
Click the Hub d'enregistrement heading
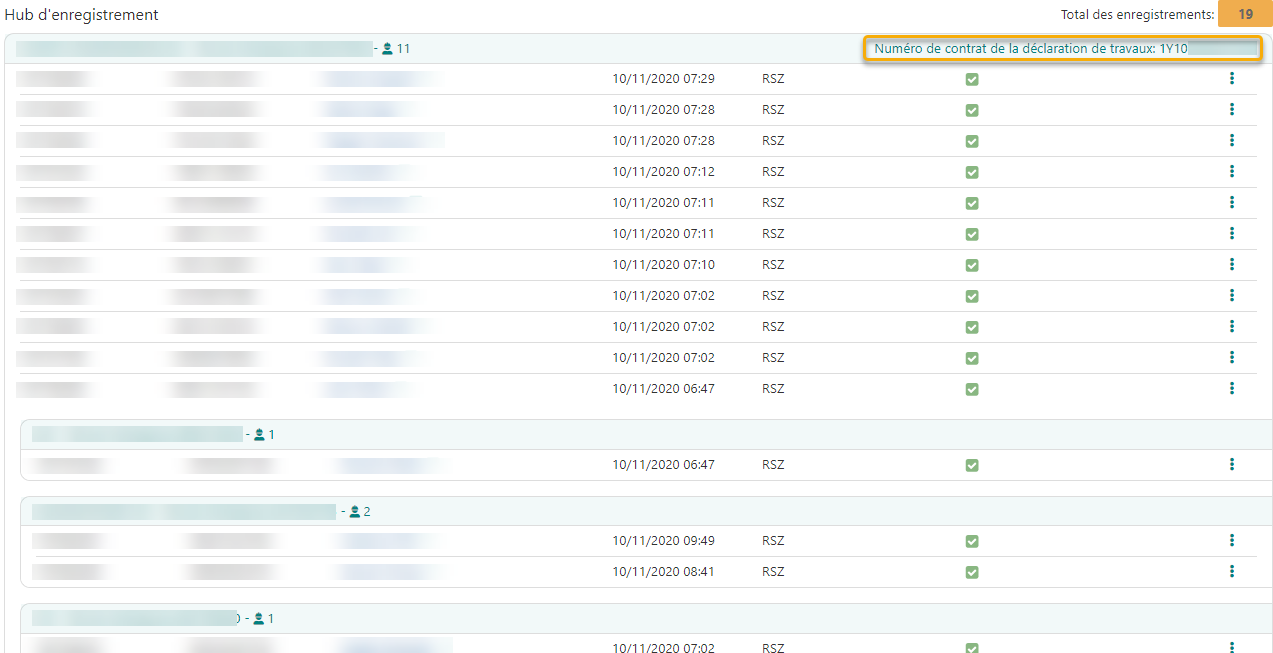click(x=81, y=15)
